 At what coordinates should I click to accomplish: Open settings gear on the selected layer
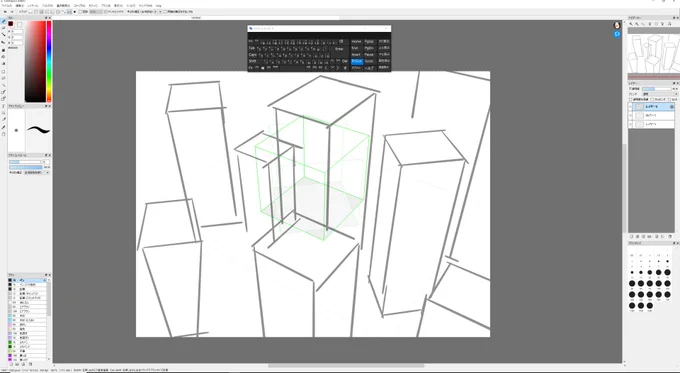click(x=671, y=107)
